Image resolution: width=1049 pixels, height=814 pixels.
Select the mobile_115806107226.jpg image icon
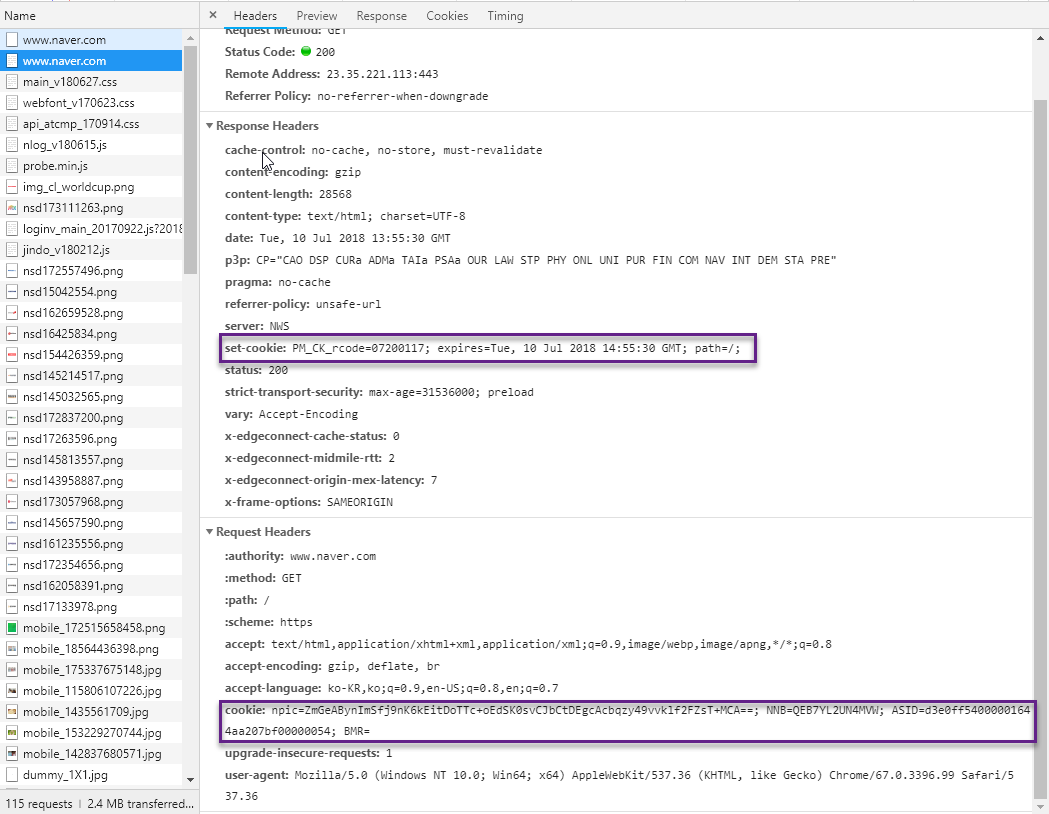12,691
